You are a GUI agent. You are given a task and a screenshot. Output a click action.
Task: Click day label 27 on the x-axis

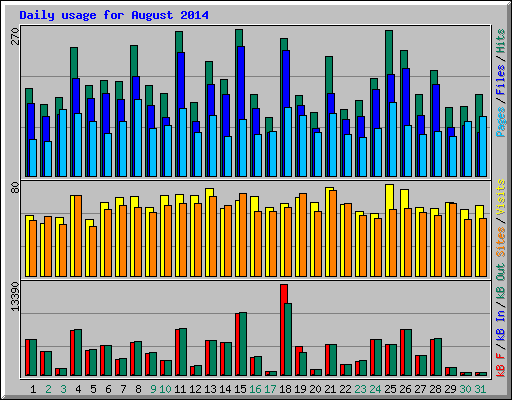[420, 389]
